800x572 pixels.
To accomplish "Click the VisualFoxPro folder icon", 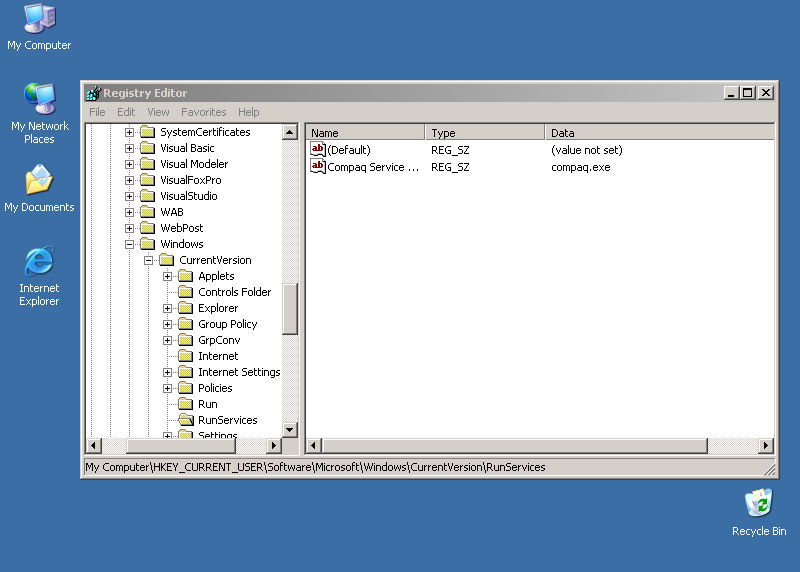I will click(x=147, y=180).
